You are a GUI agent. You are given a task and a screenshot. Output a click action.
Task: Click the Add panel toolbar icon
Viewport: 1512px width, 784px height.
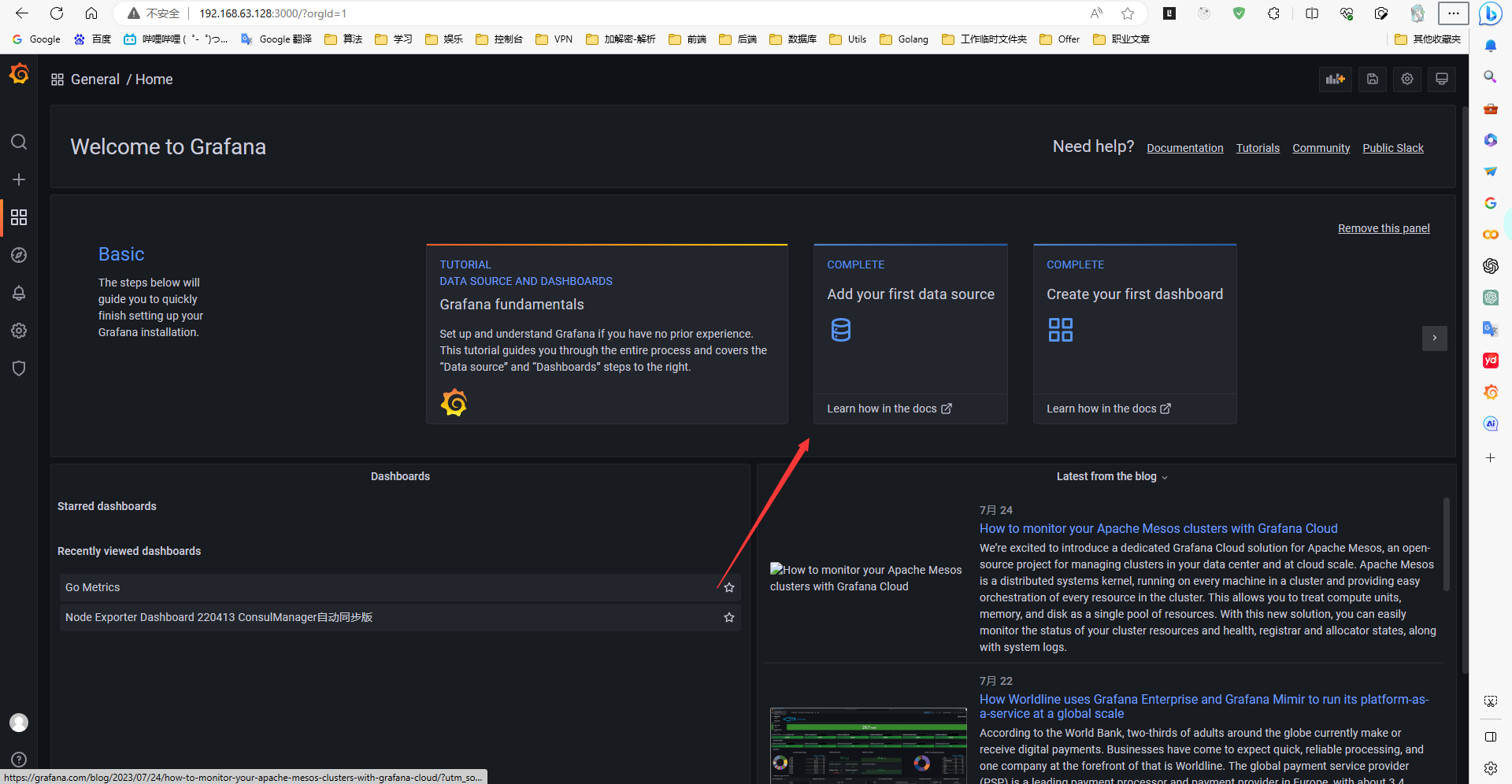1336,79
